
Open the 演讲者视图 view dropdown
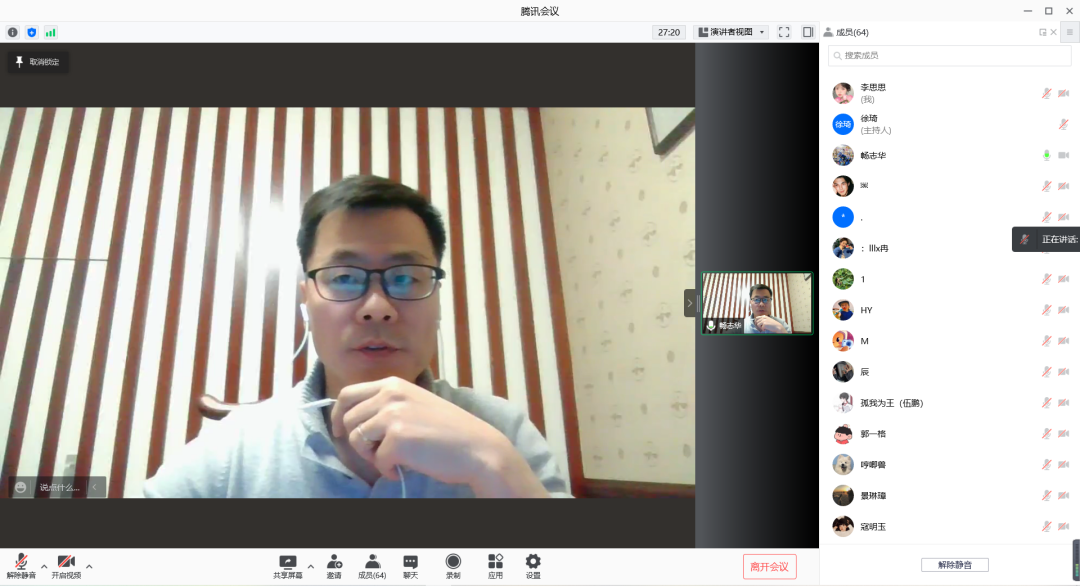point(731,32)
